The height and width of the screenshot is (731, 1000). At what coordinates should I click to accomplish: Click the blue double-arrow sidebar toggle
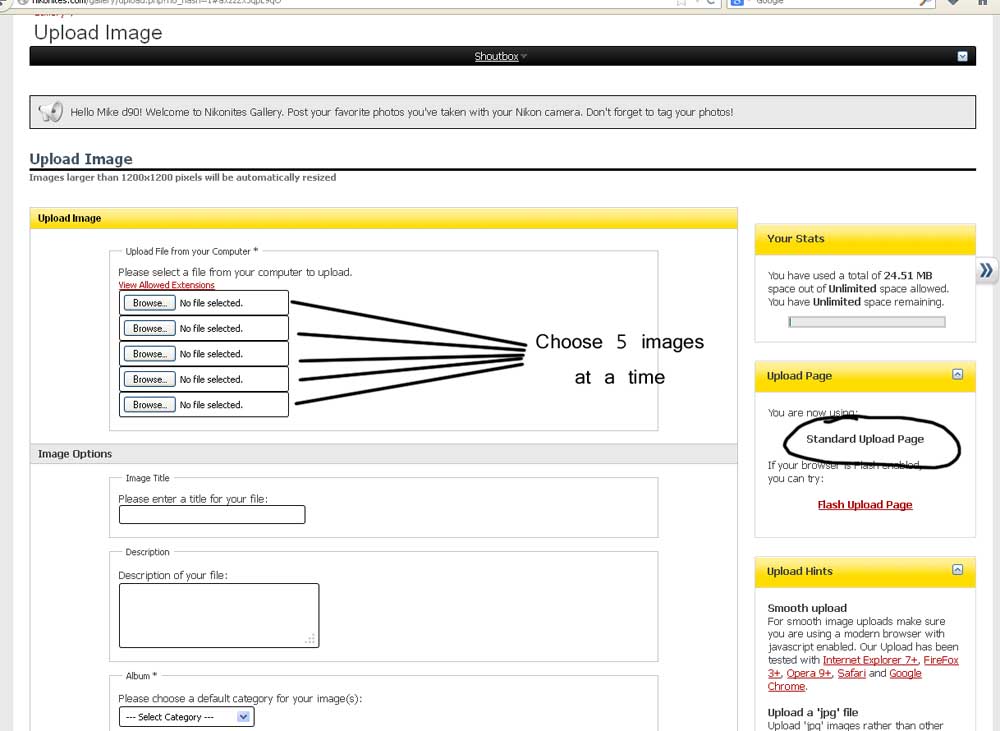click(987, 270)
